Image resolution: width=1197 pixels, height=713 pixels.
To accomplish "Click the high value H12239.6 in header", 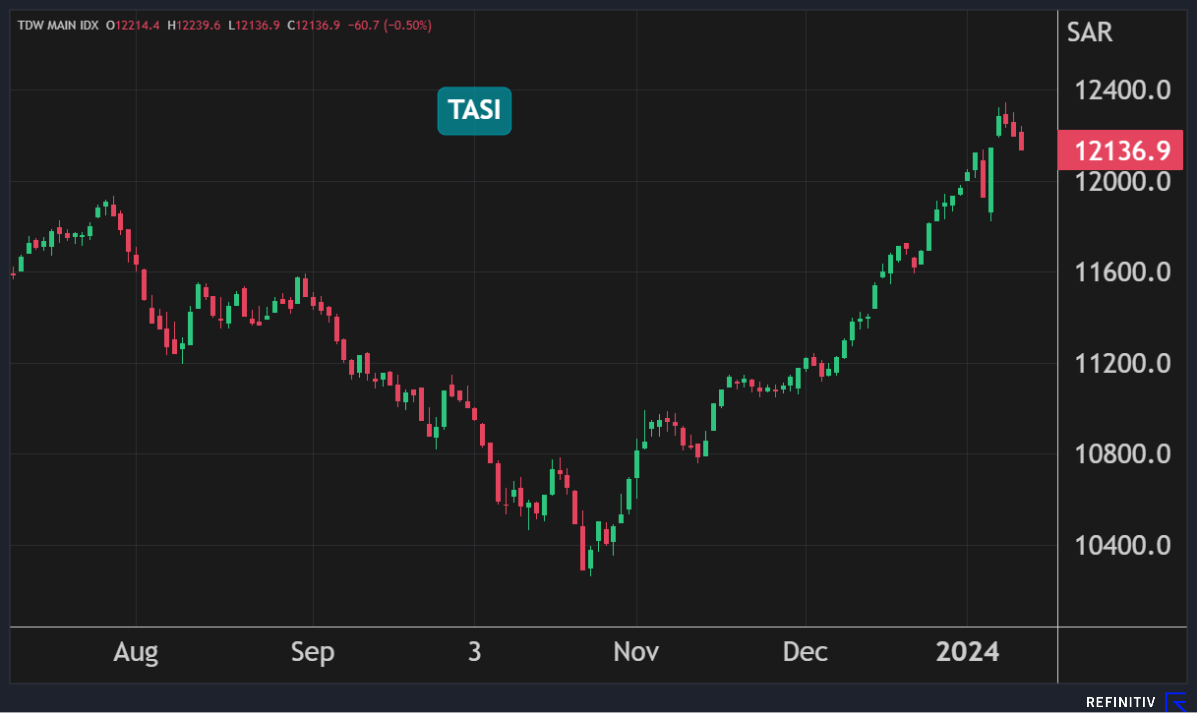I will click(196, 23).
